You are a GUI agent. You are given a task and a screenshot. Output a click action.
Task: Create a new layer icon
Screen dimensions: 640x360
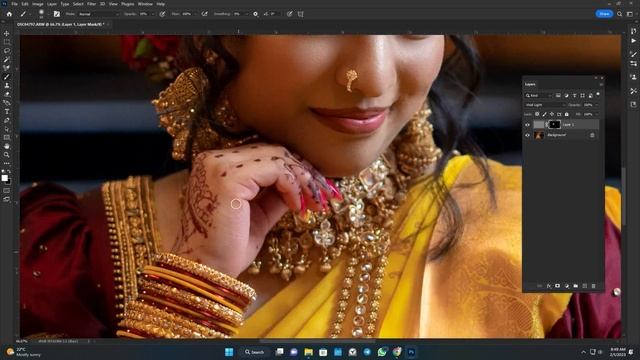click(x=584, y=286)
